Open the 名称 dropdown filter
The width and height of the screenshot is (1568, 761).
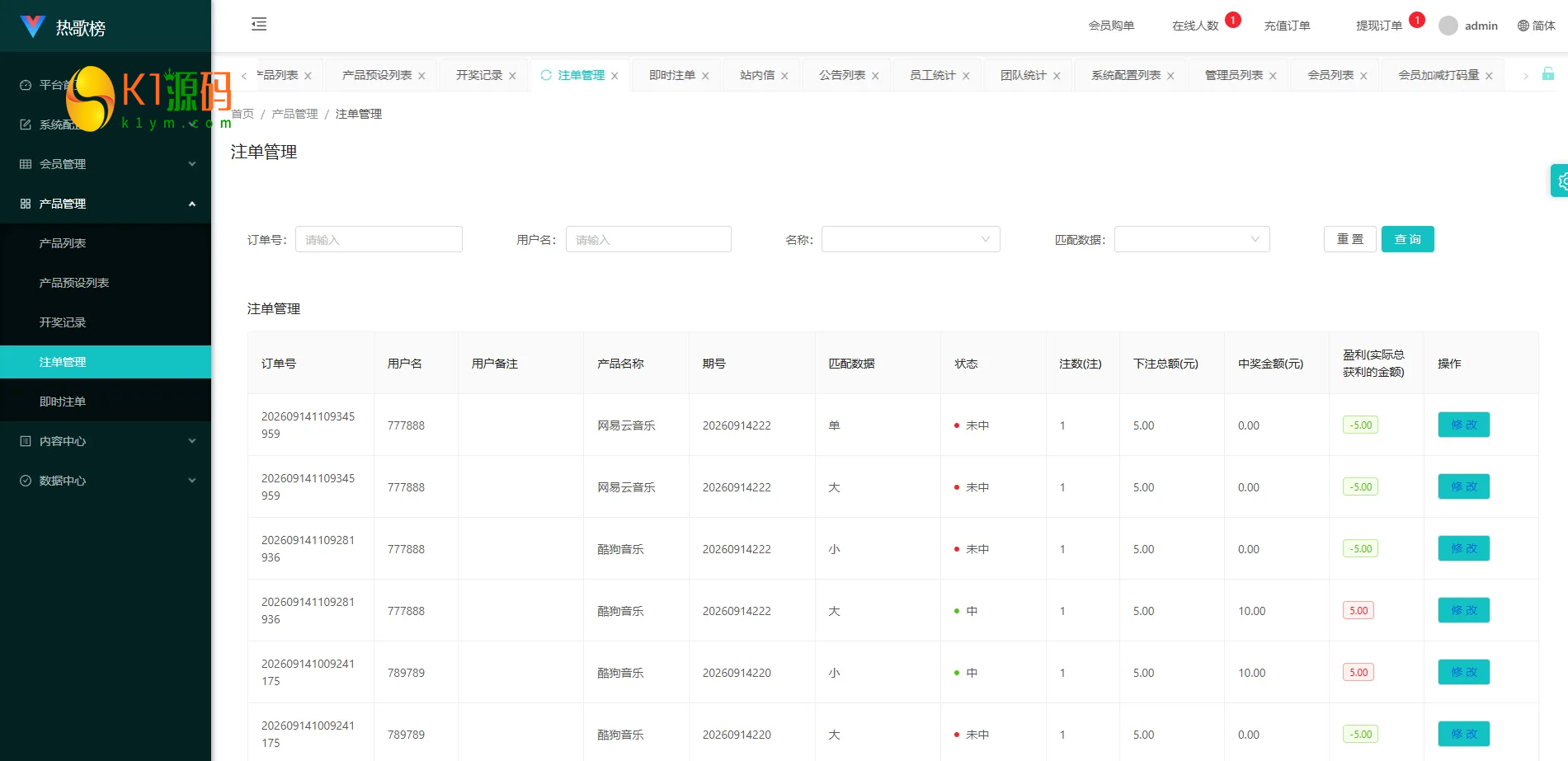pos(911,239)
